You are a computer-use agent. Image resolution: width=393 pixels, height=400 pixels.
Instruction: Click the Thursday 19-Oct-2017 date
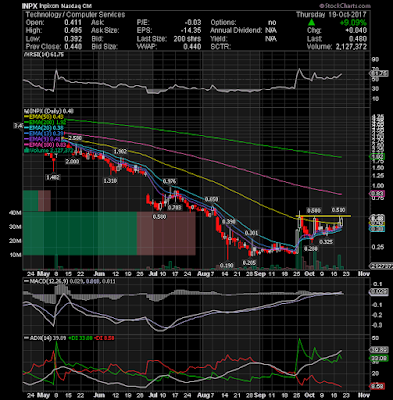[x=331, y=15]
